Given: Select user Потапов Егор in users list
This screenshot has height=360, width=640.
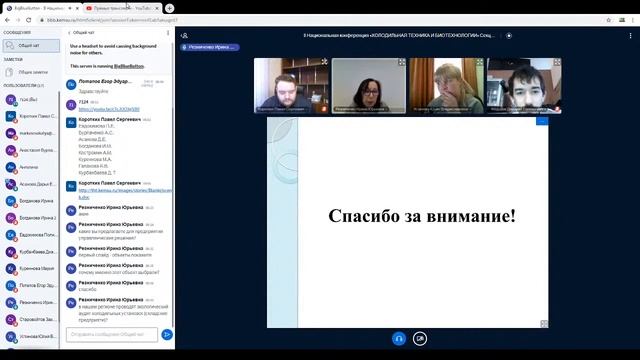Looking at the screenshot, I should pos(31,286).
